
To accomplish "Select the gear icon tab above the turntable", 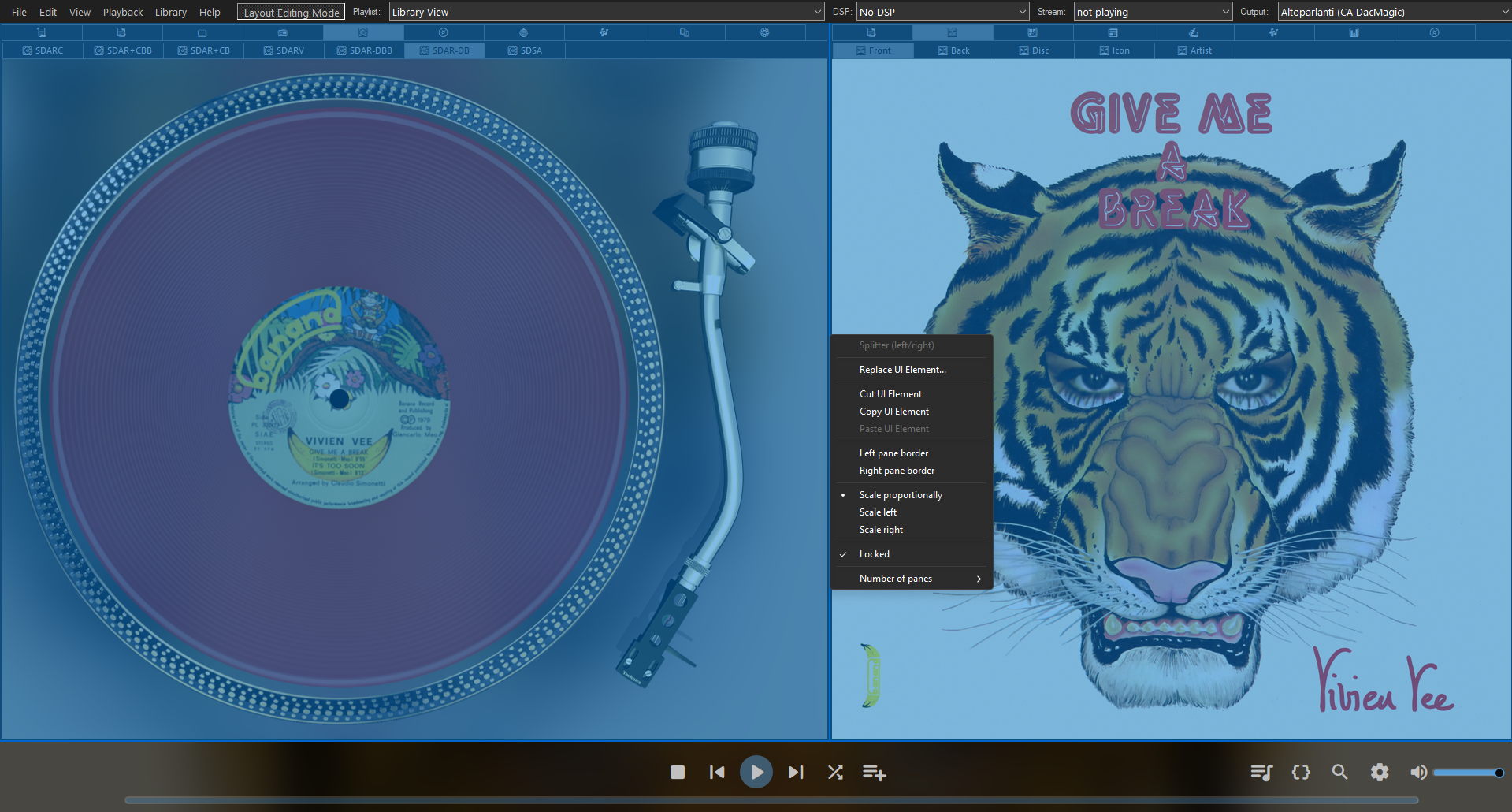I will [x=765, y=32].
